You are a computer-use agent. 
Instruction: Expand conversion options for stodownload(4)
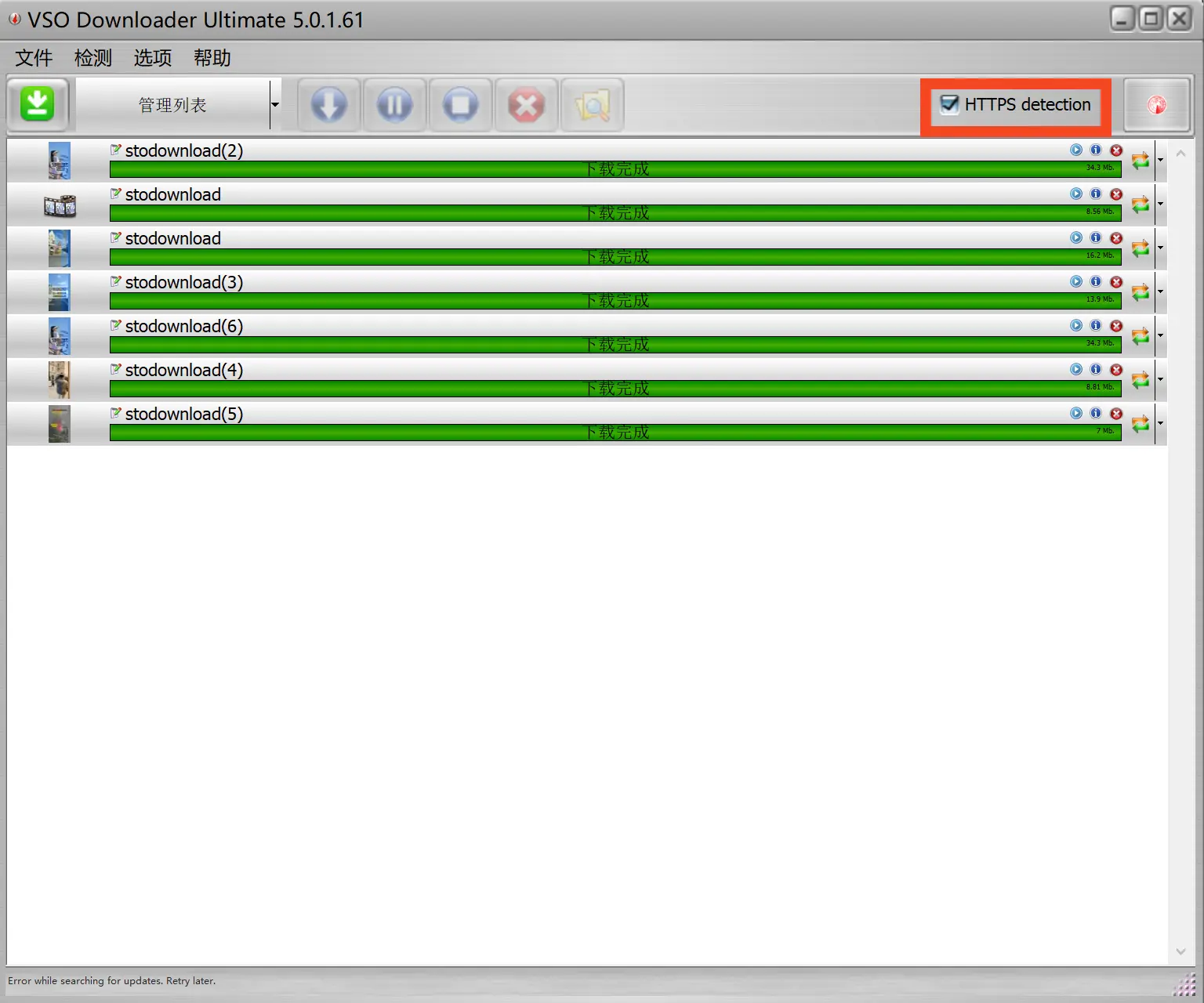coord(1160,379)
